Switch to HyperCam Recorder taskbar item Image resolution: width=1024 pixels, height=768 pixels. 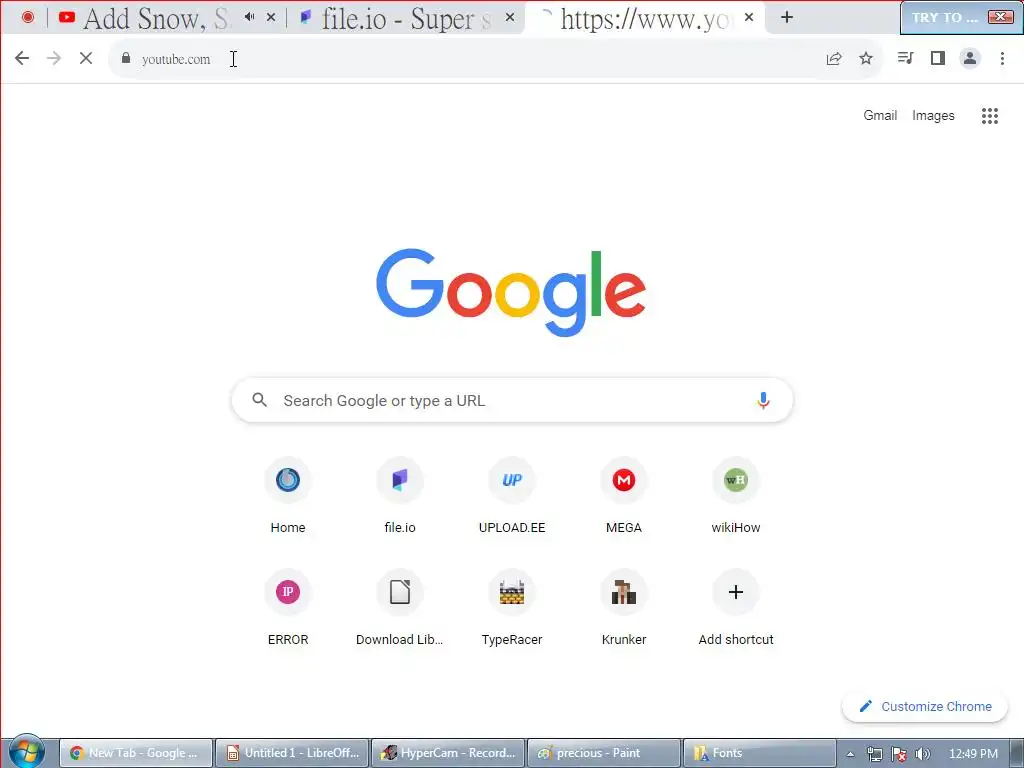[x=448, y=753]
